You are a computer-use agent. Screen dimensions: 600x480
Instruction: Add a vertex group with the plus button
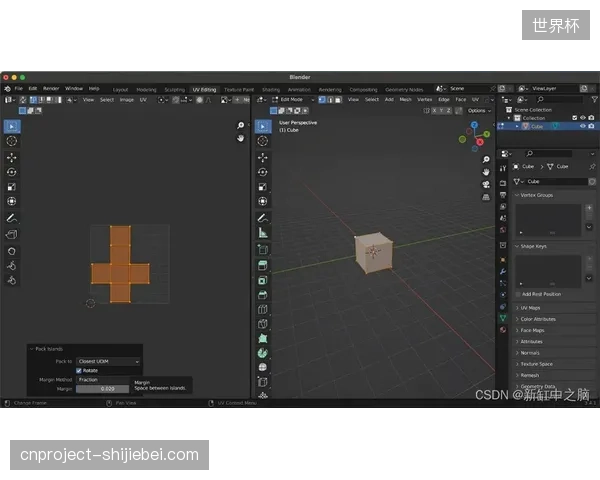coord(589,208)
